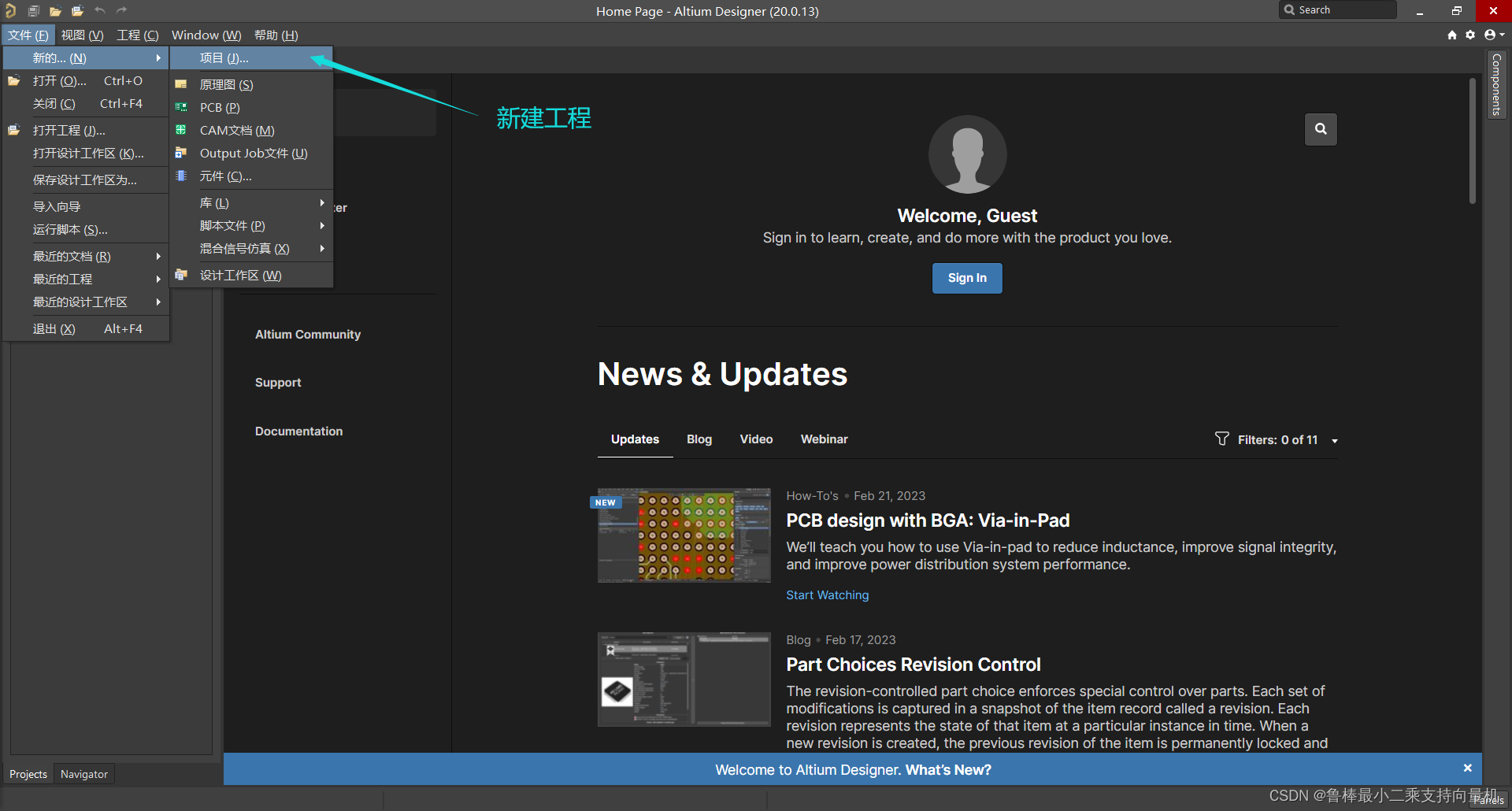The image size is (1512, 811).
Task: Select 打开设计工作区 (K)... entry
Action: tap(86, 153)
